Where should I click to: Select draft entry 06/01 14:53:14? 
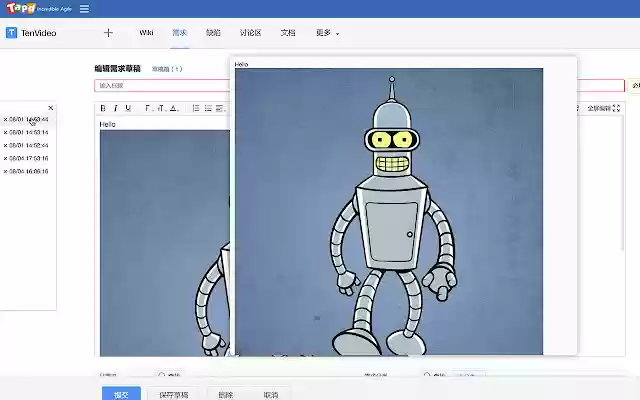tap(29, 133)
